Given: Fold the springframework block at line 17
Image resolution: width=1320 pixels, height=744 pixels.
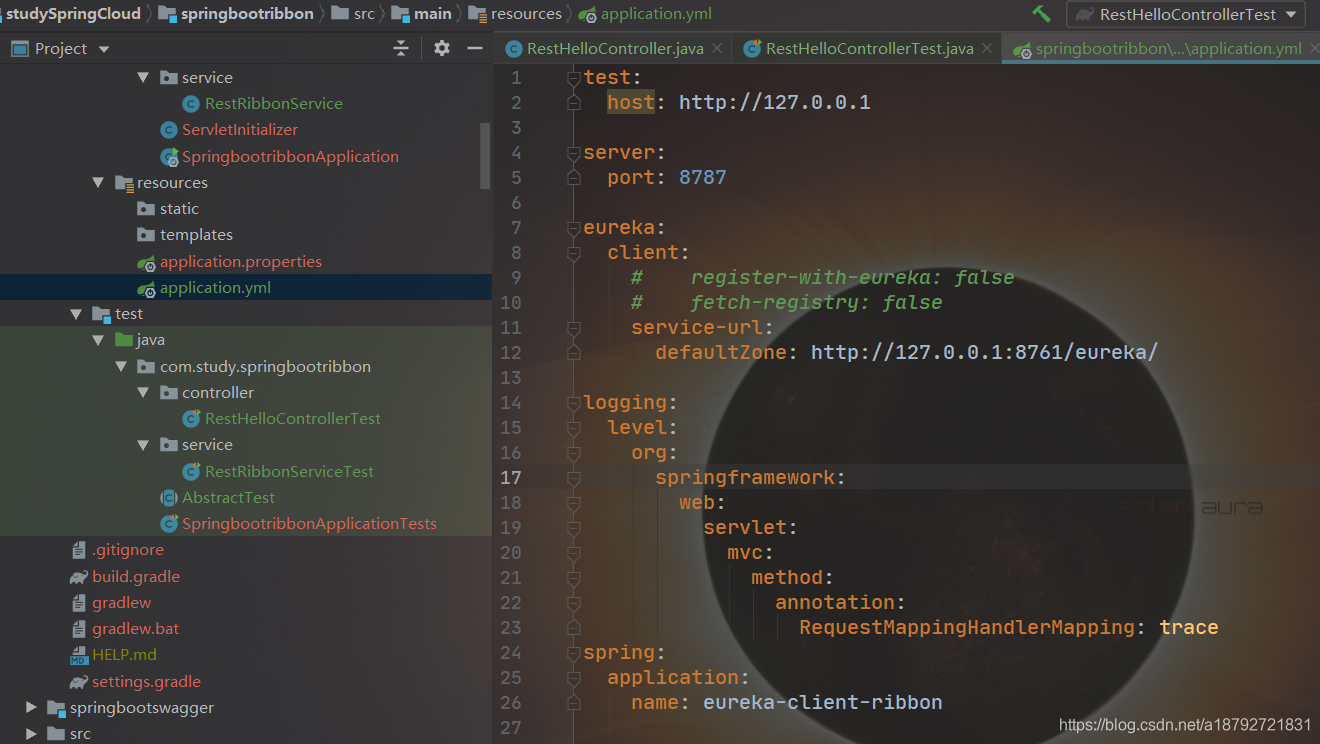Looking at the screenshot, I should (x=574, y=477).
